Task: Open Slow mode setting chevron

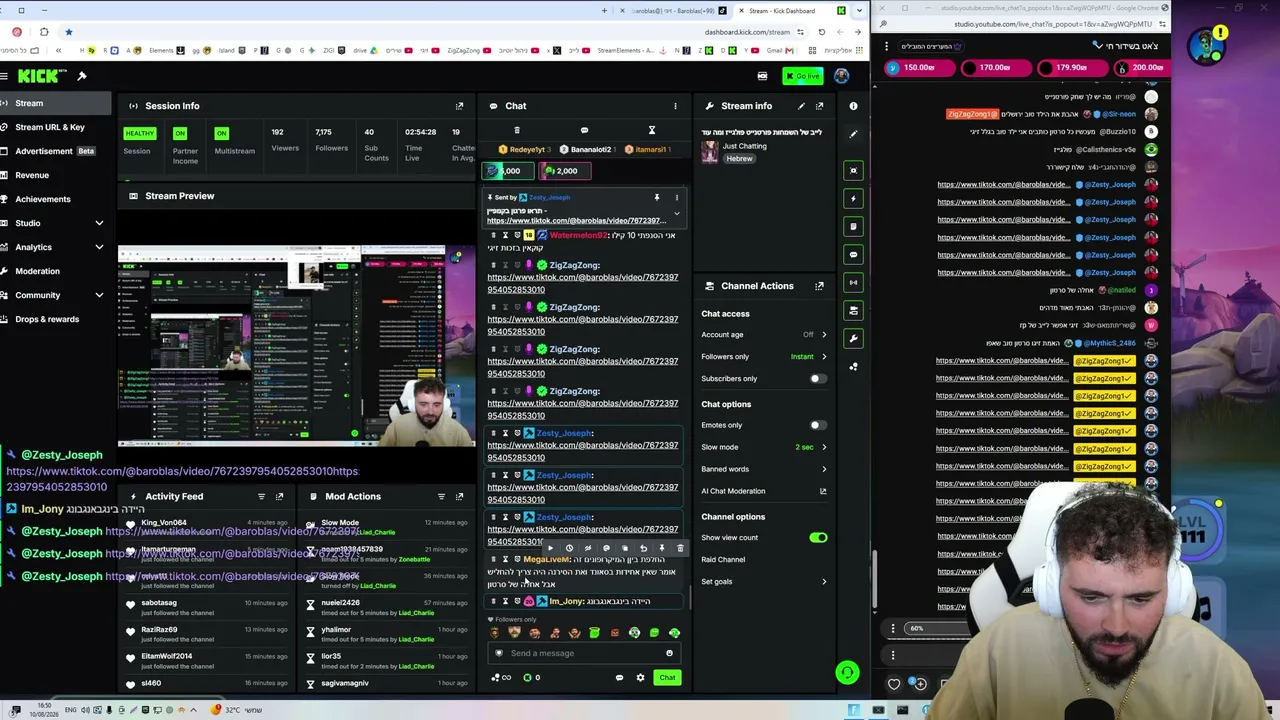Action: tap(824, 447)
